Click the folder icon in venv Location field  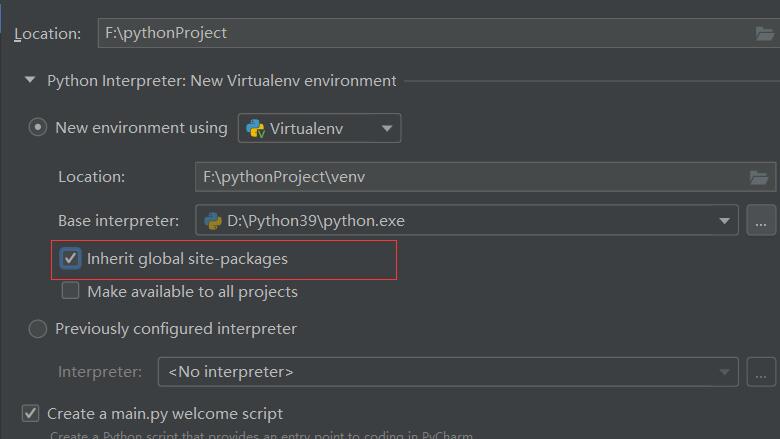[x=760, y=177]
